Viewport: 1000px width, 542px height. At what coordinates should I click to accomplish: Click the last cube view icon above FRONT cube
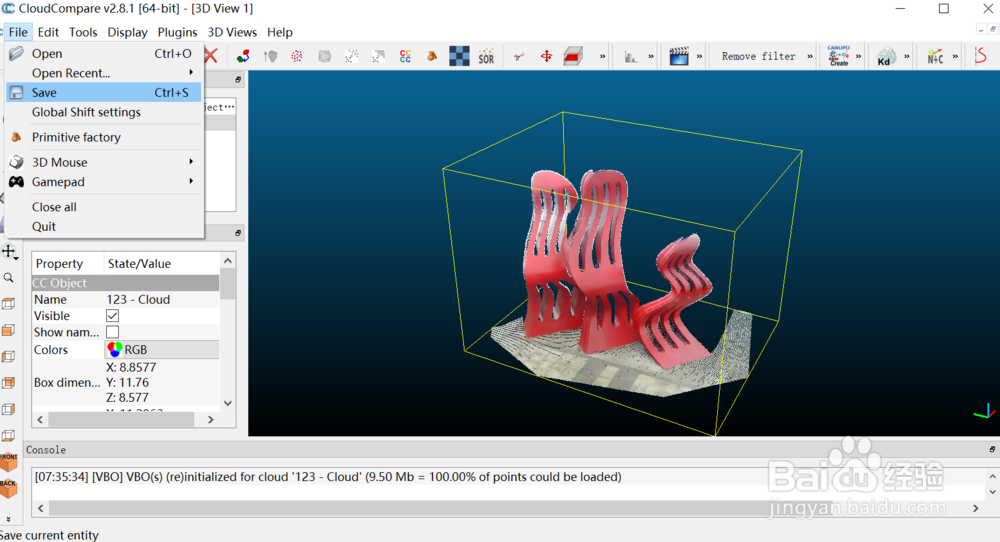coord(8,436)
